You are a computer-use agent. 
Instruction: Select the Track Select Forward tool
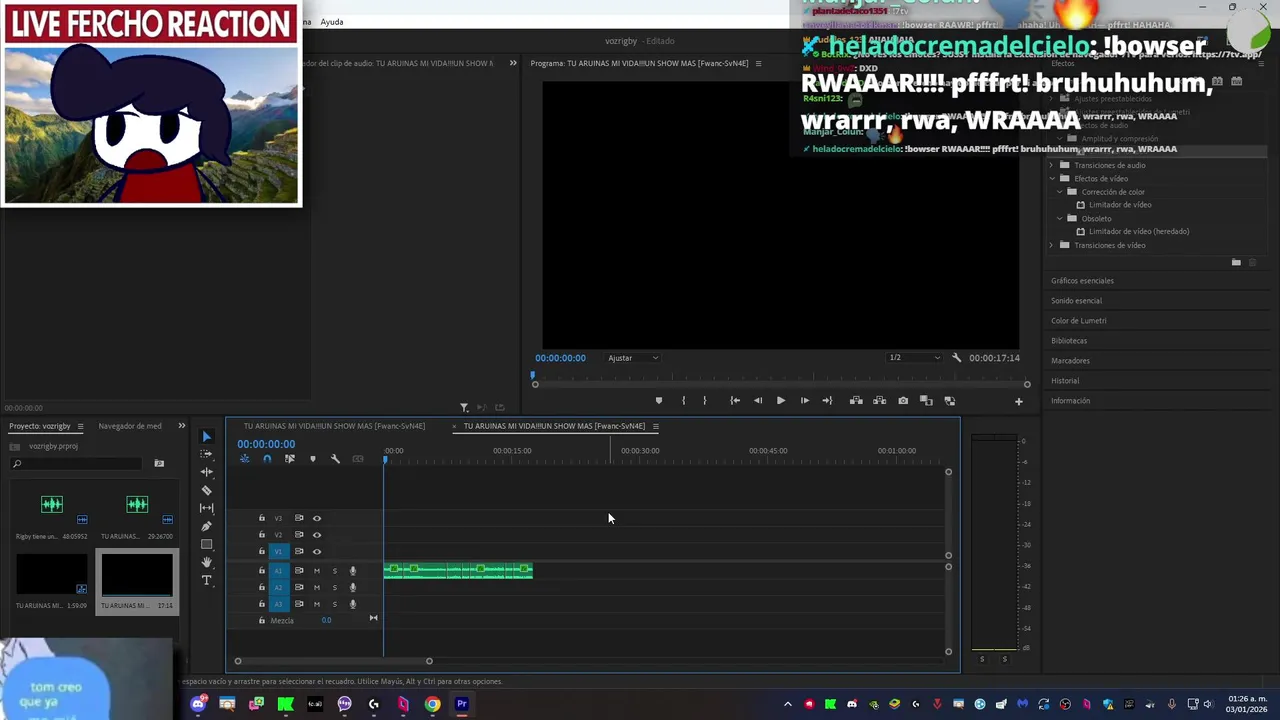coord(207,454)
